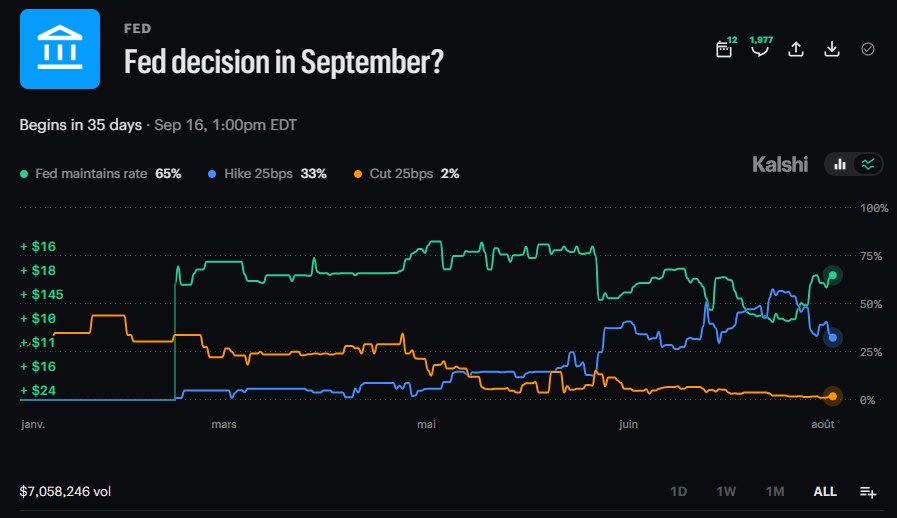This screenshot has height=518, width=897.
Task: Click the blue Hike endpoint dot
Action: click(x=832, y=338)
